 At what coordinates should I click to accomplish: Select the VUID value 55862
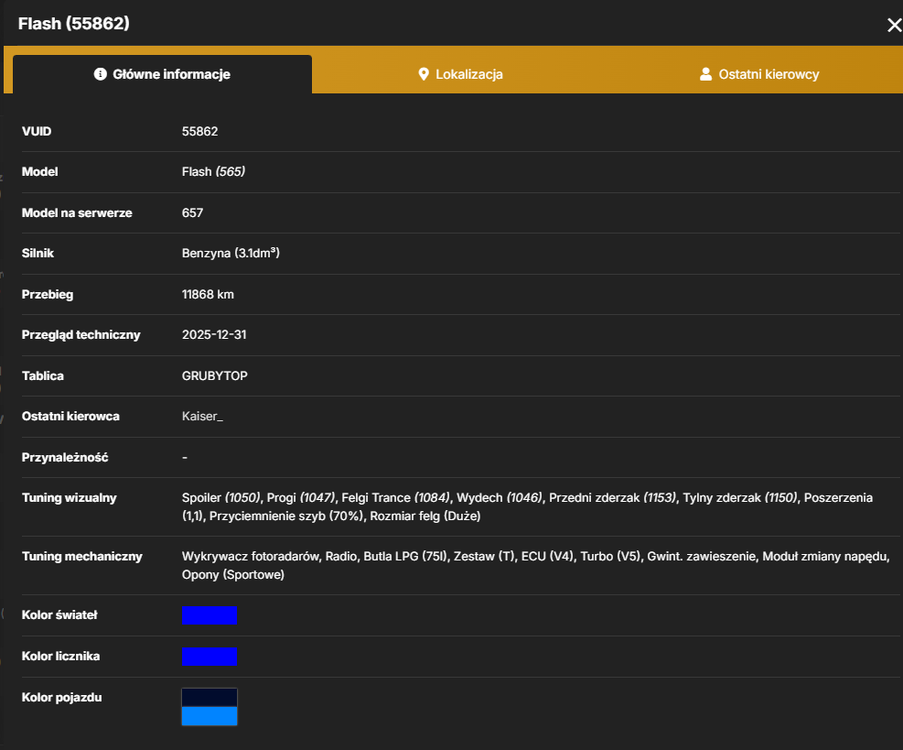[200, 131]
